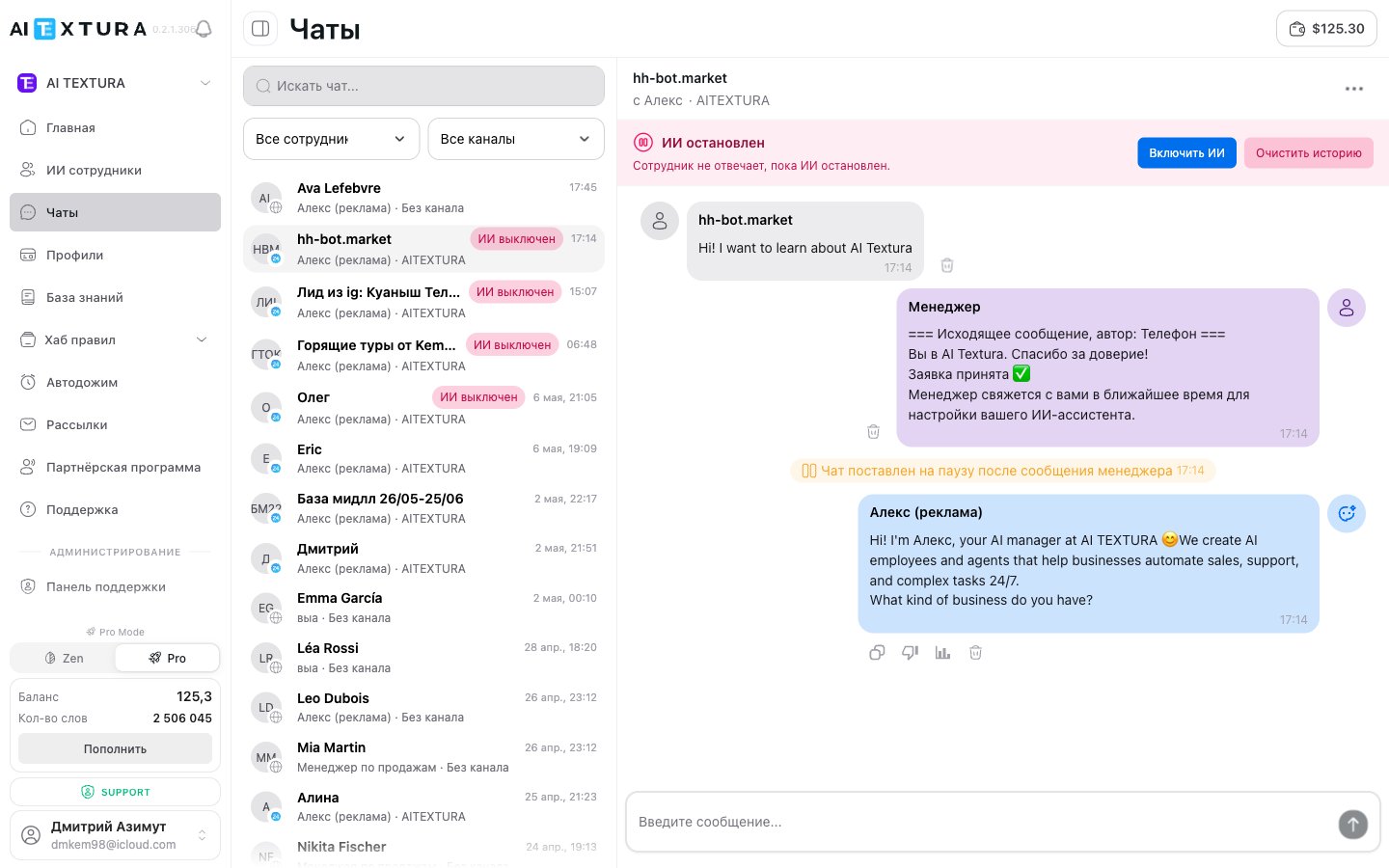1389x868 pixels.
Task: Open the Emma García chat
Action: click(x=423, y=608)
